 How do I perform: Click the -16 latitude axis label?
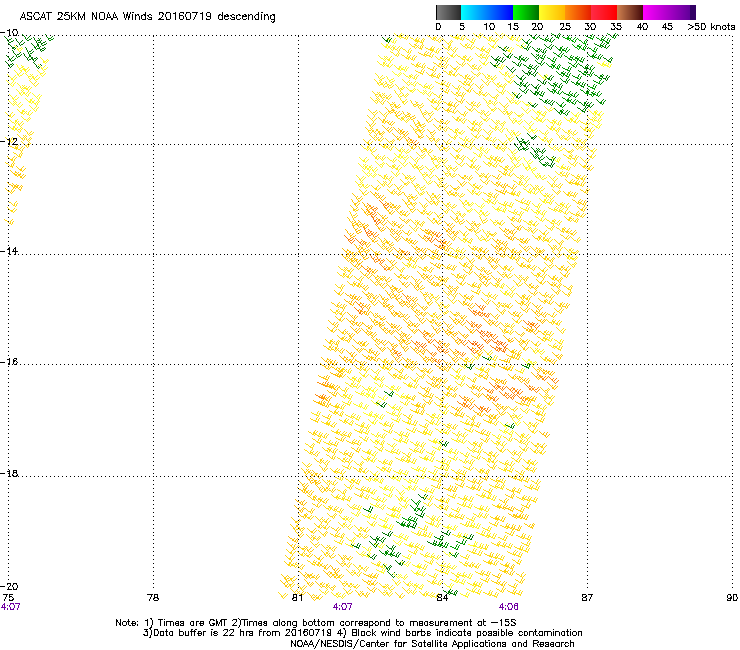[10, 362]
